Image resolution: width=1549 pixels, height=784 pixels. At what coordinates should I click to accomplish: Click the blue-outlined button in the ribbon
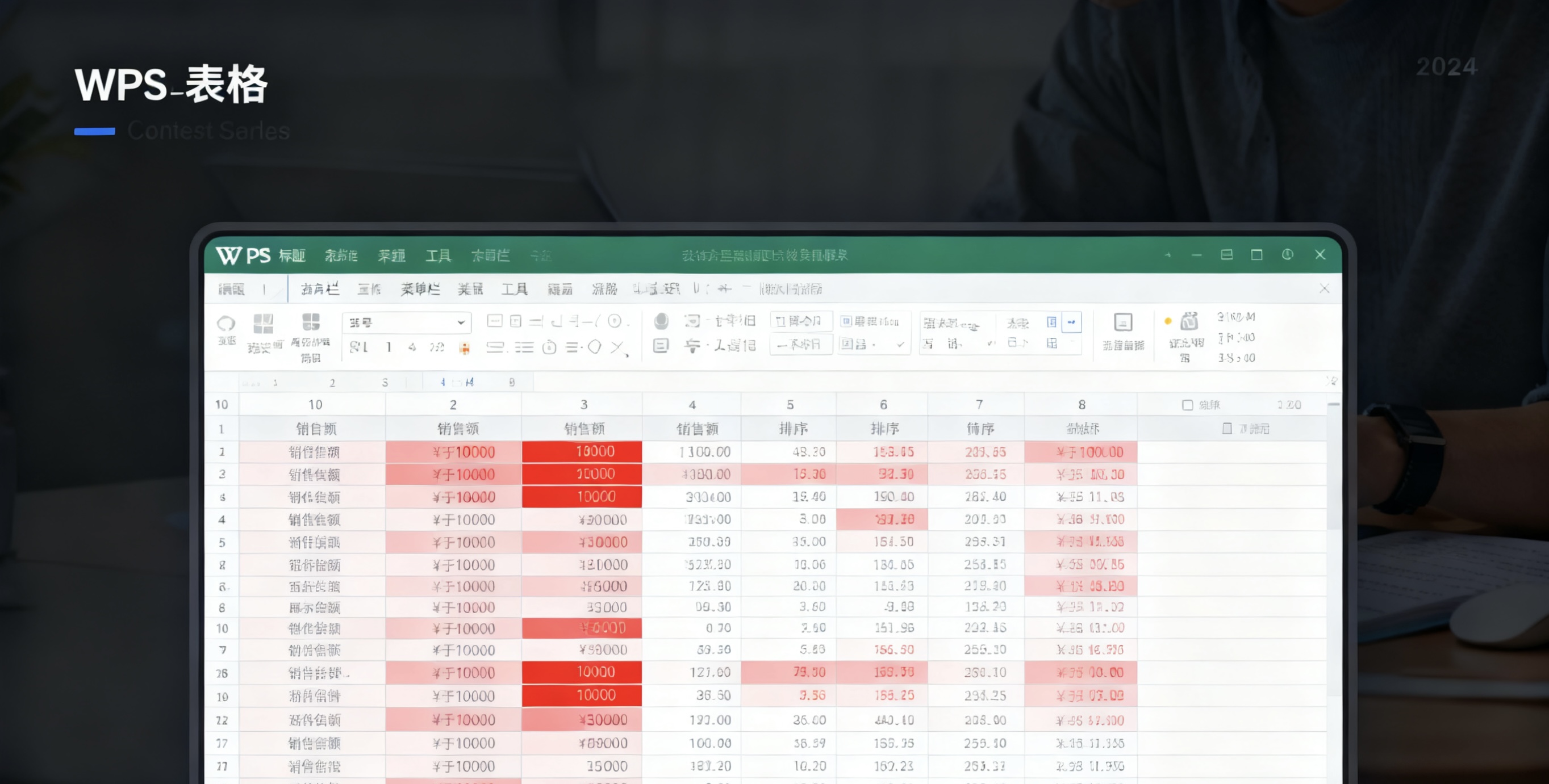pyautogui.click(x=1071, y=322)
